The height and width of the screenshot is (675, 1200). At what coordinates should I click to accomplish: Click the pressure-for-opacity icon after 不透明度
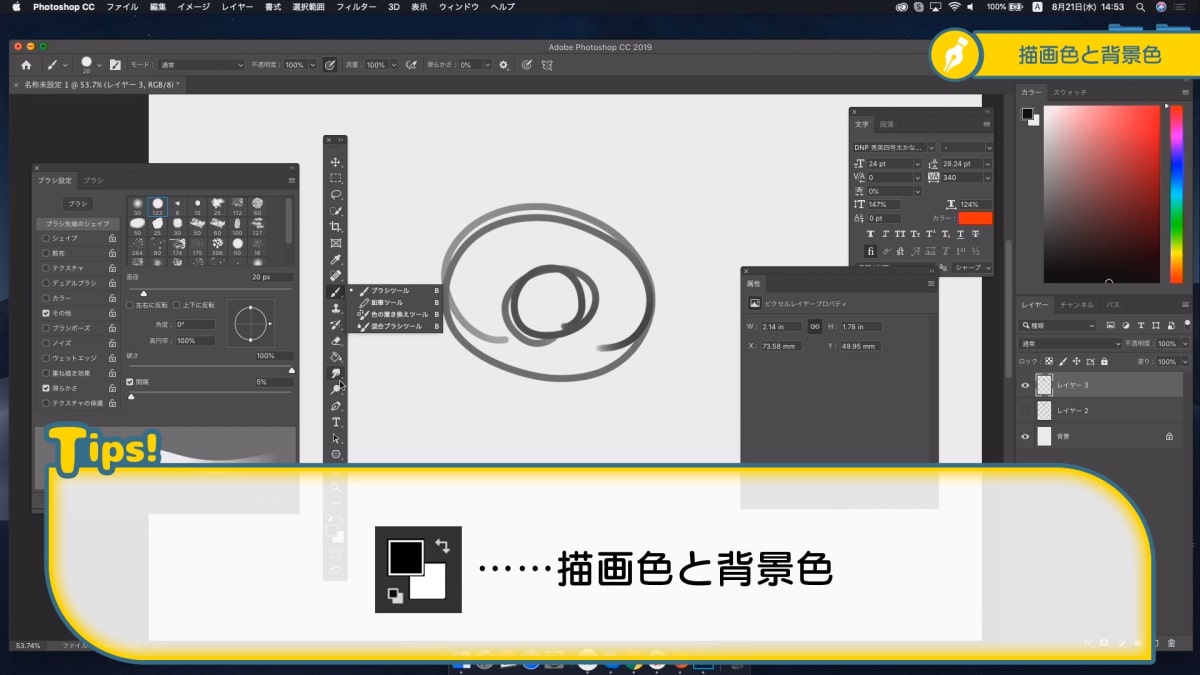[330, 64]
